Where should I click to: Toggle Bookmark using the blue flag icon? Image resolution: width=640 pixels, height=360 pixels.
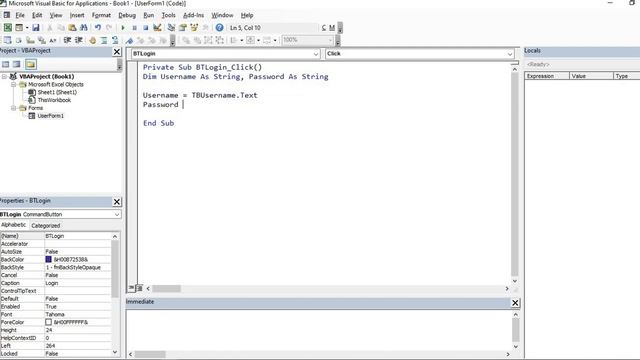(x=129, y=40)
